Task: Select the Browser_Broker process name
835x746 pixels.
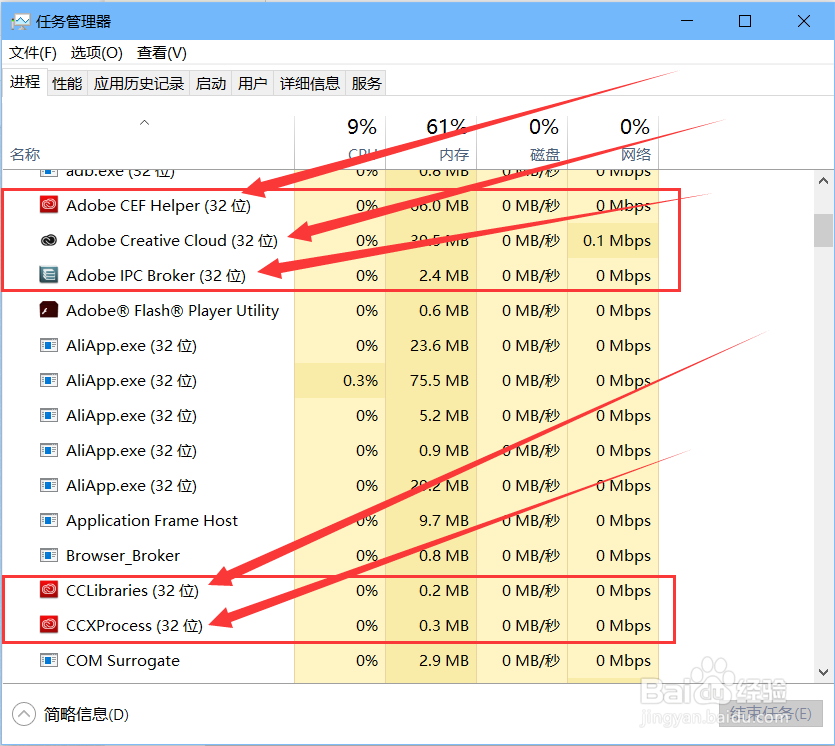Action: coord(122,555)
